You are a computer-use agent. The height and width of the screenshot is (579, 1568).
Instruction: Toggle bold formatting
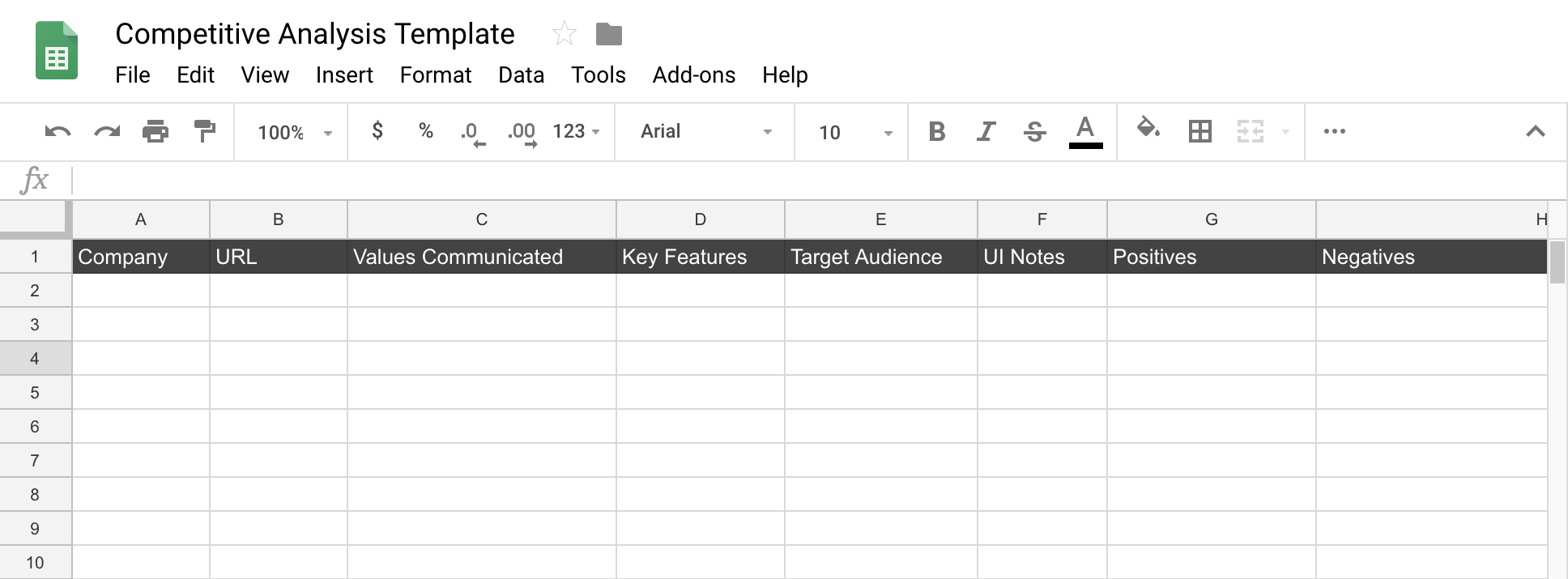point(937,131)
